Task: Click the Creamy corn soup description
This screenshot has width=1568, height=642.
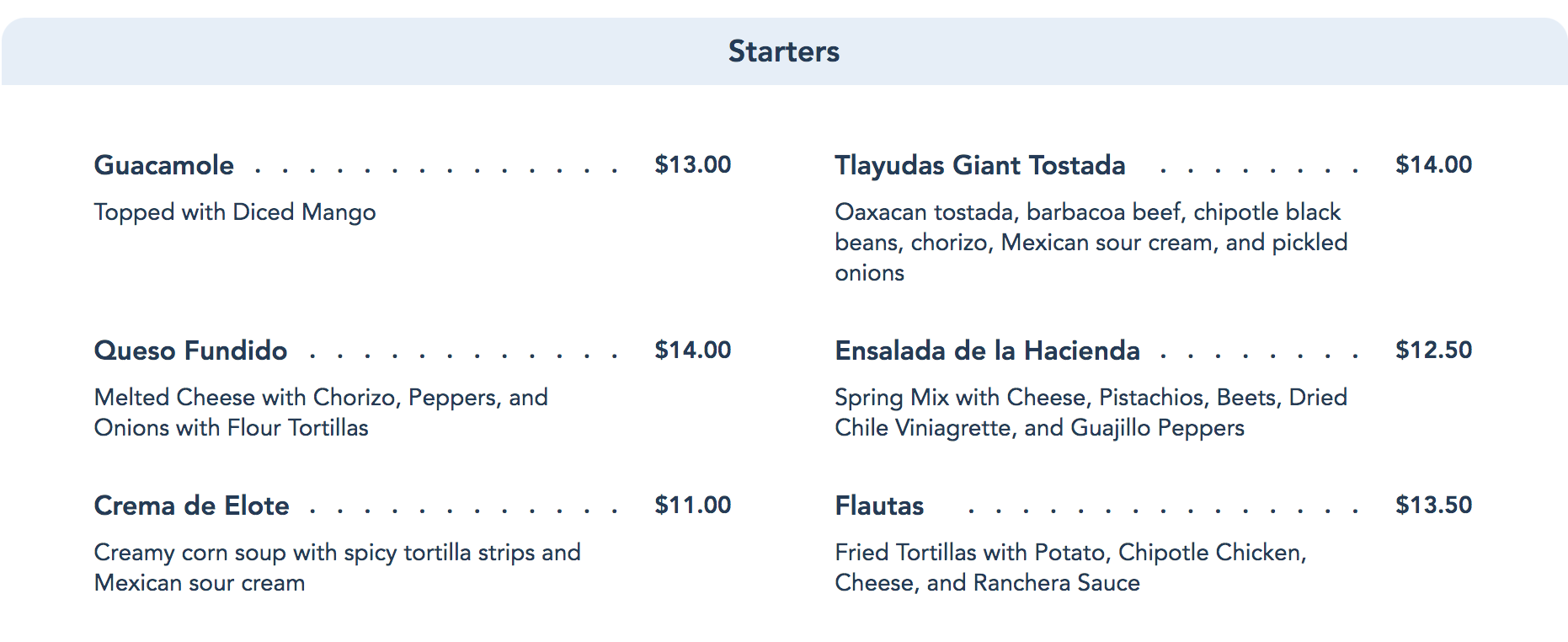Action: point(337,567)
